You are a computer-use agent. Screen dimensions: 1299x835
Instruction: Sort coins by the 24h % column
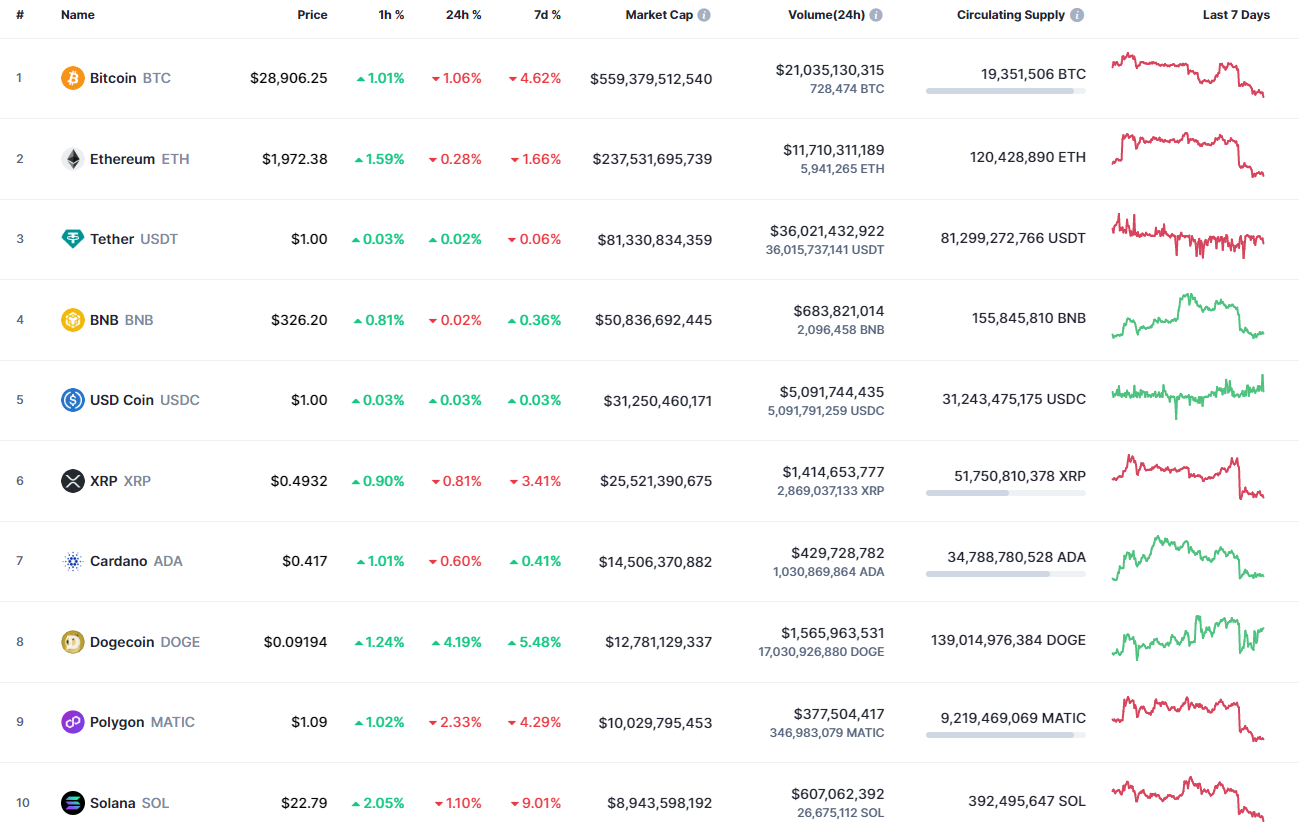coord(463,14)
